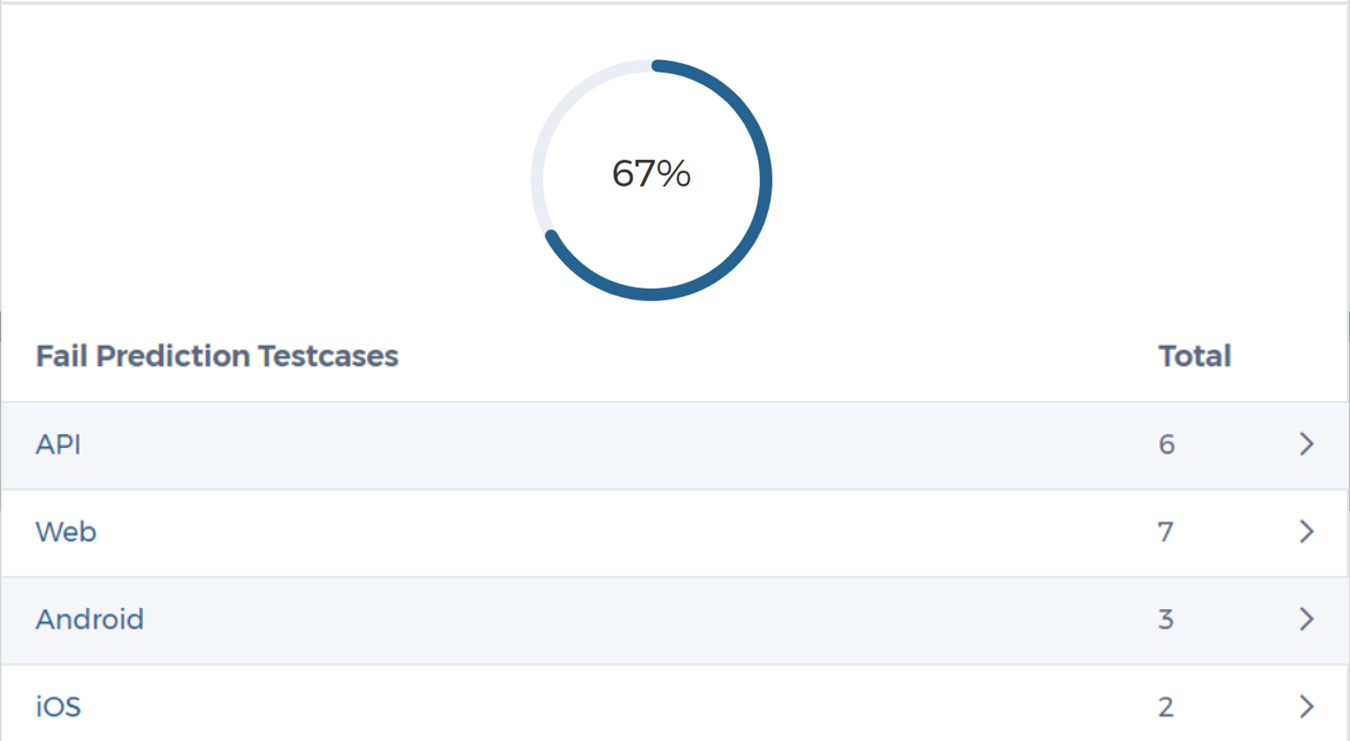Click the iOS total count of 2
Image resolution: width=1350 pixels, height=741 pixels.
1166,707
